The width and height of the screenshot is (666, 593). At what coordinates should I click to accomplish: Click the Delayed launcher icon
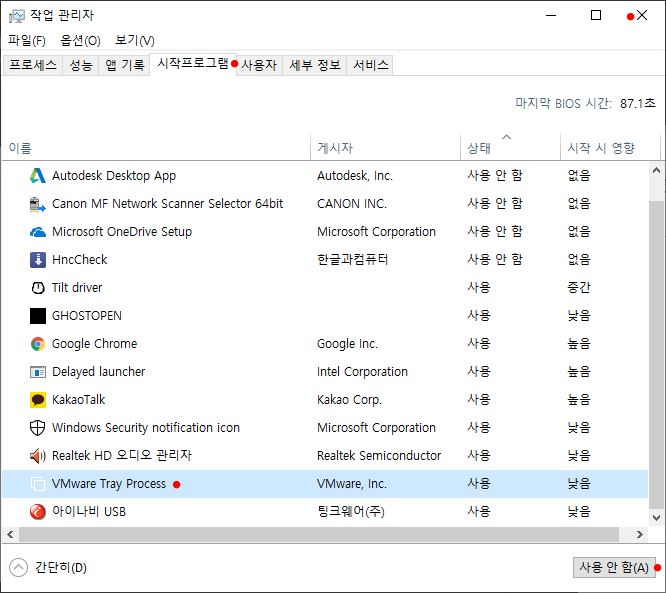tap(38, 372)
